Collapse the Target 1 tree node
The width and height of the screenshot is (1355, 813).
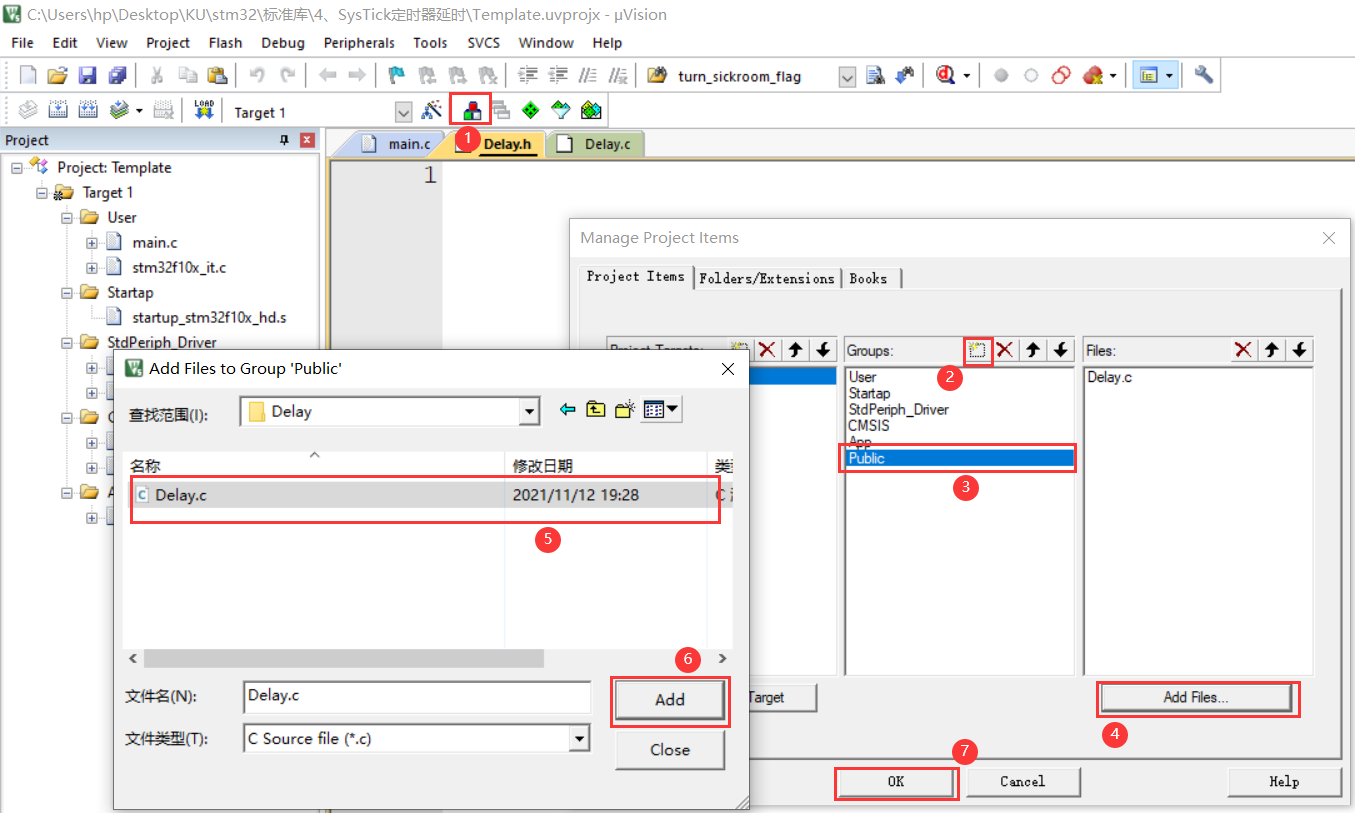(x=42, y=192)
